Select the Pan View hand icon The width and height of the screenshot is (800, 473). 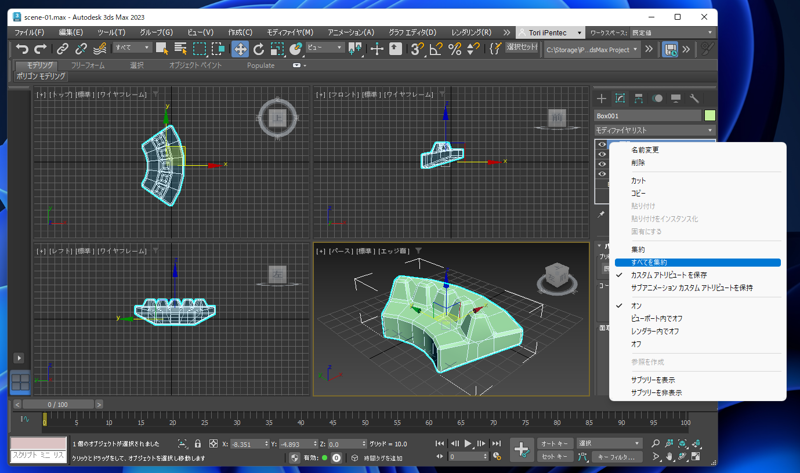(x=669, y=456)
